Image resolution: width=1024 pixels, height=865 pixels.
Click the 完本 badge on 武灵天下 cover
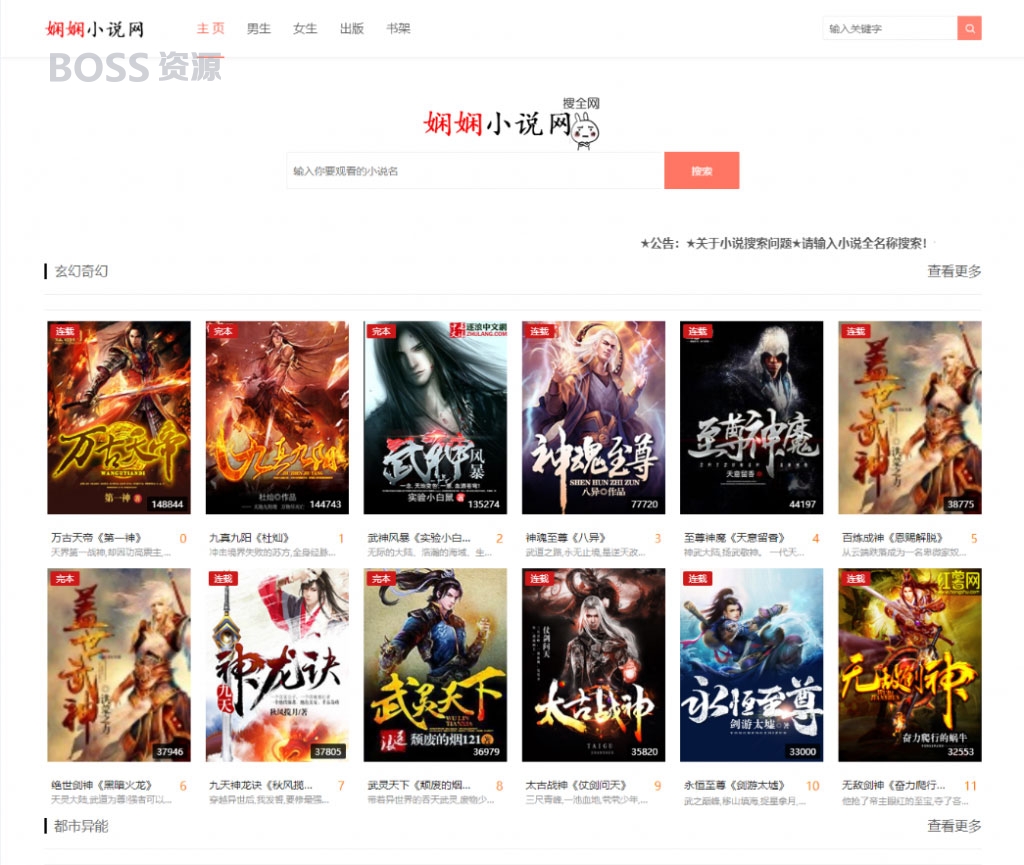click(x=381, y=578)
